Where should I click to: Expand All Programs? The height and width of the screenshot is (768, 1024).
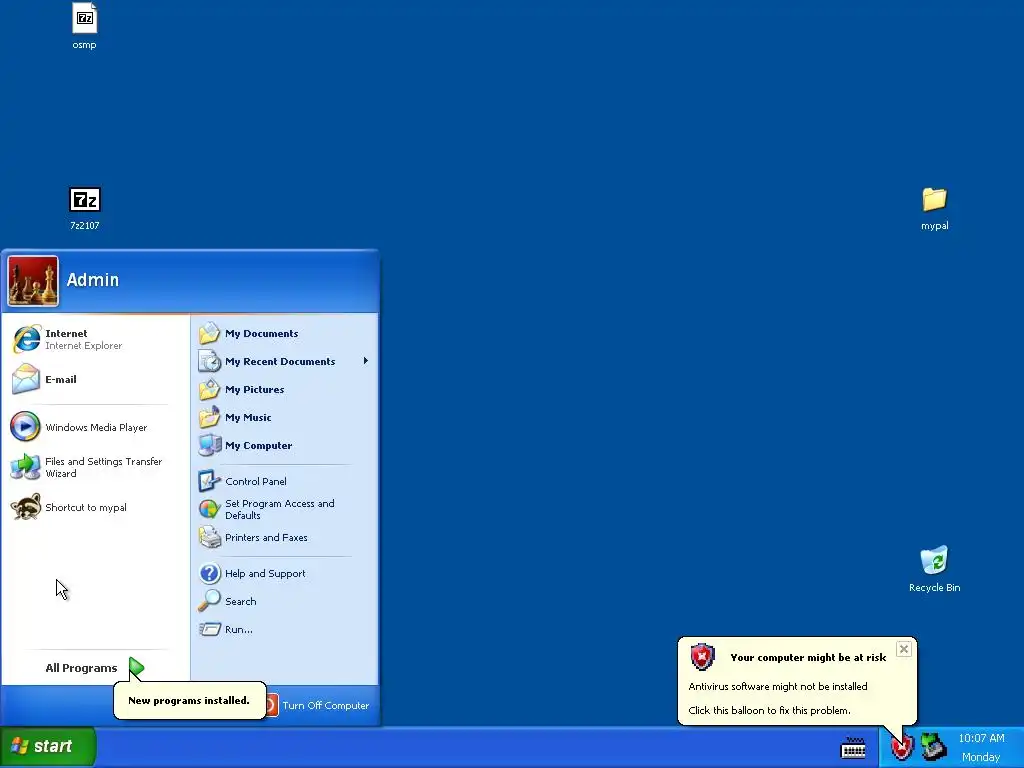coord(95,667)
